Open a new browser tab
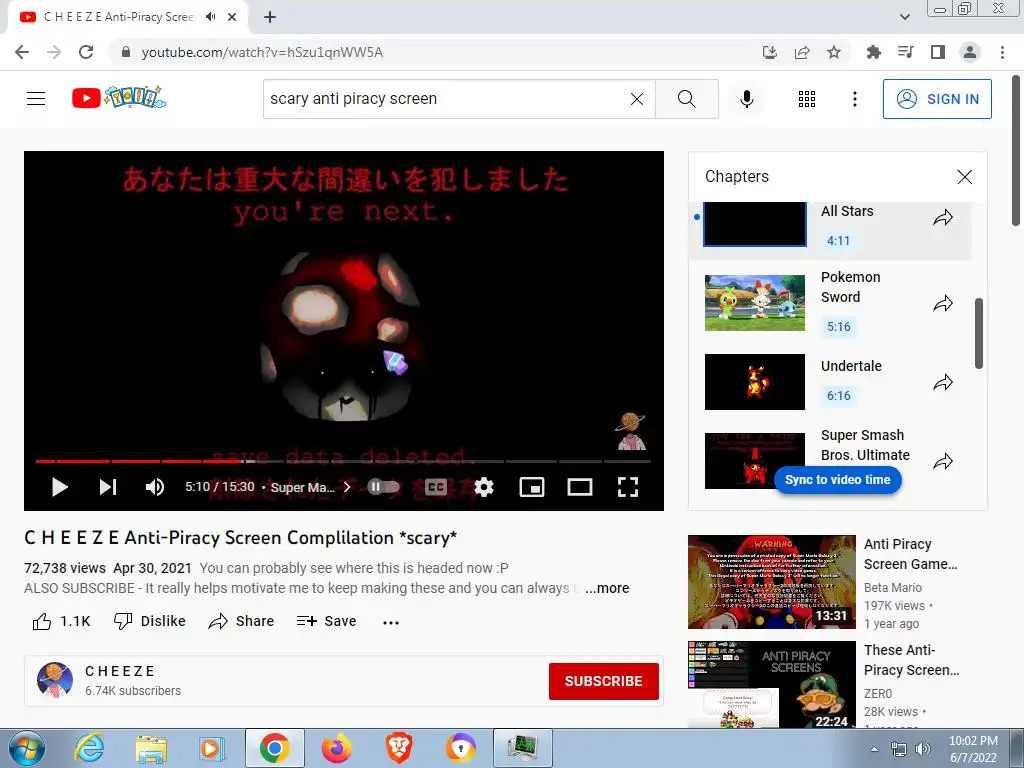Viewport: 1024px width, 768px height. pos(270,17)
